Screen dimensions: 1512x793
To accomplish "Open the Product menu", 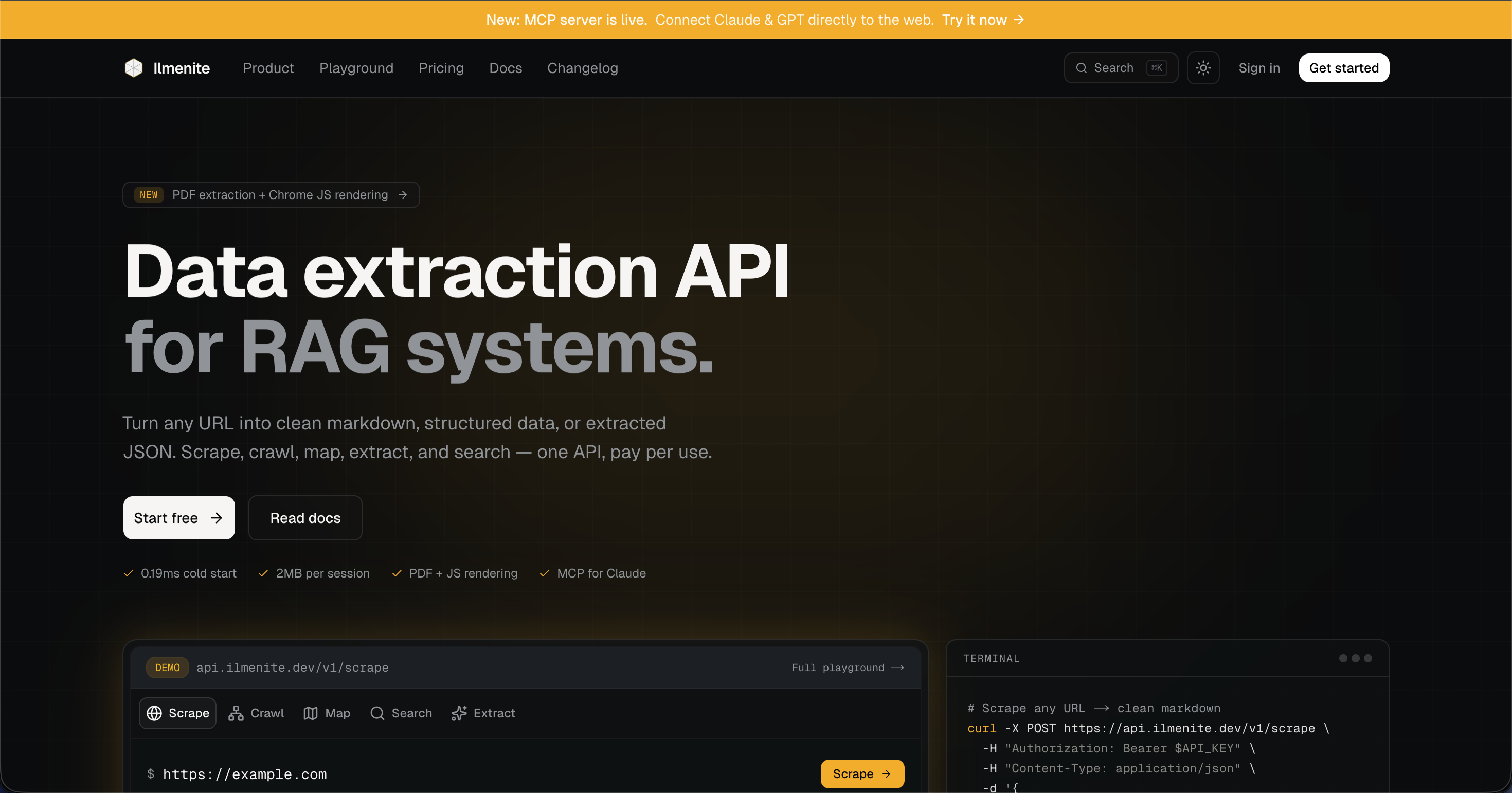I will 268,68.
